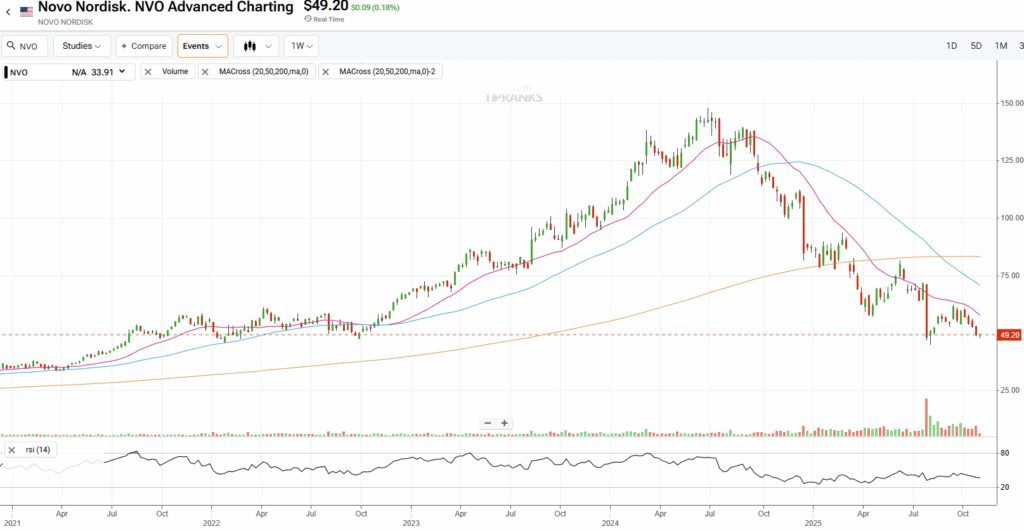Screen dimensions: 1024x531
Task: Zoom in with the plus button
Action: (504, 423)
